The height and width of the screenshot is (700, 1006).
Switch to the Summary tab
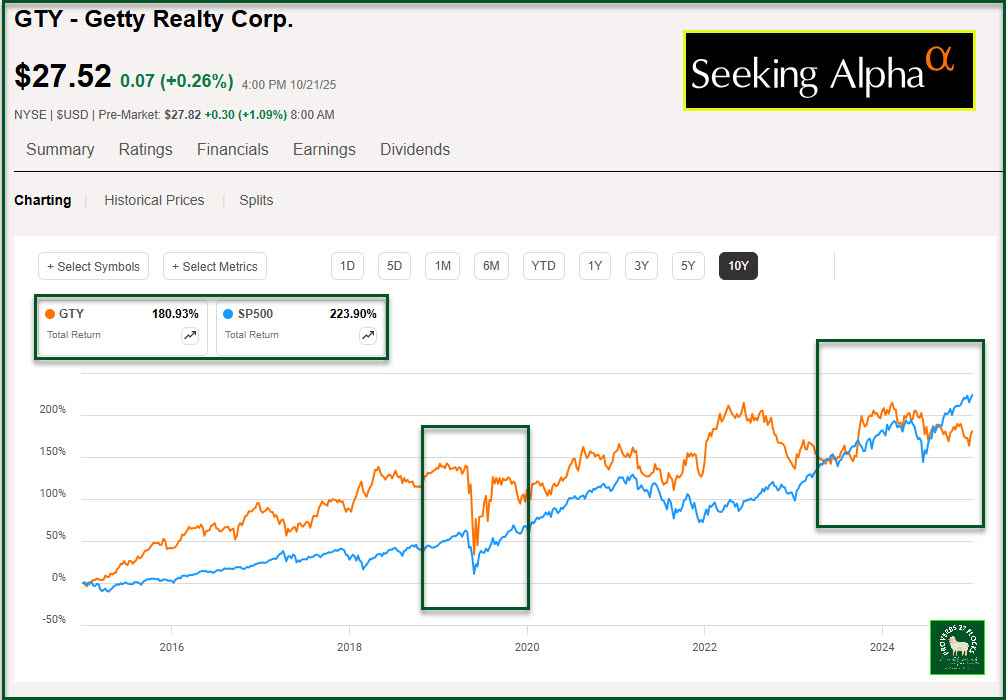60,150
